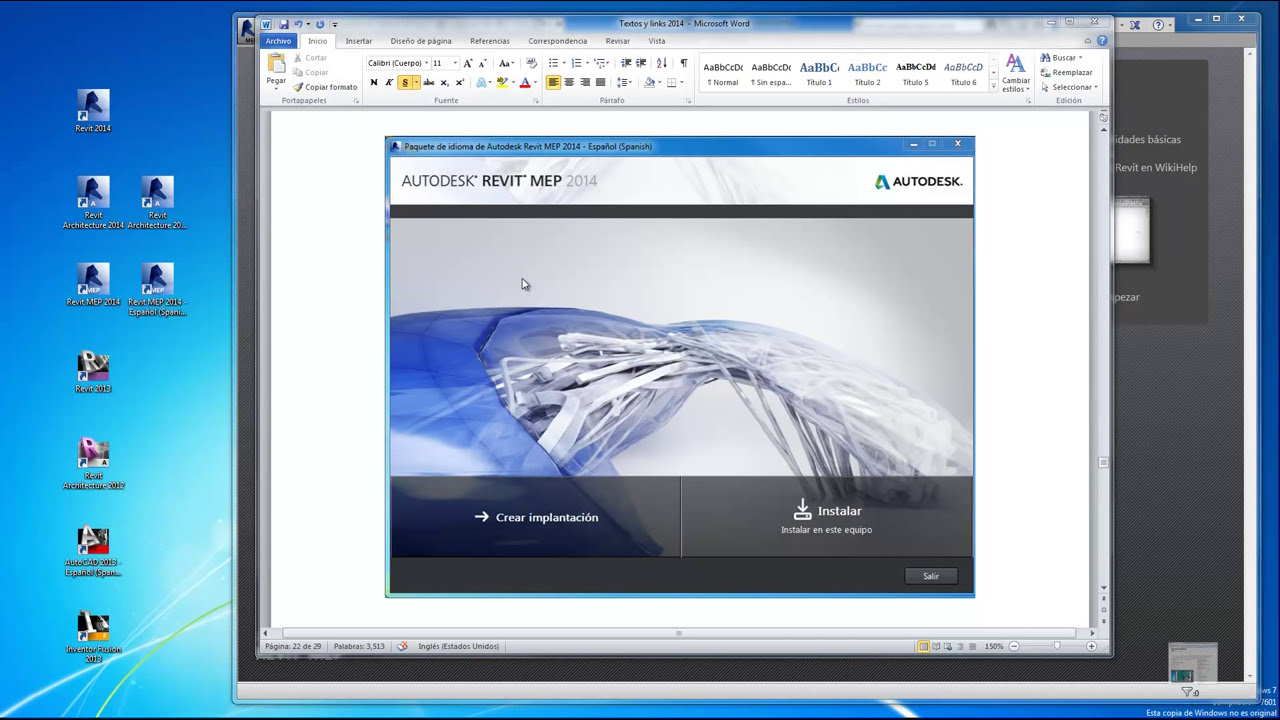
Task: Click the shading paint bucket icon
Action: pyautogui.click(x=649, y=83)
